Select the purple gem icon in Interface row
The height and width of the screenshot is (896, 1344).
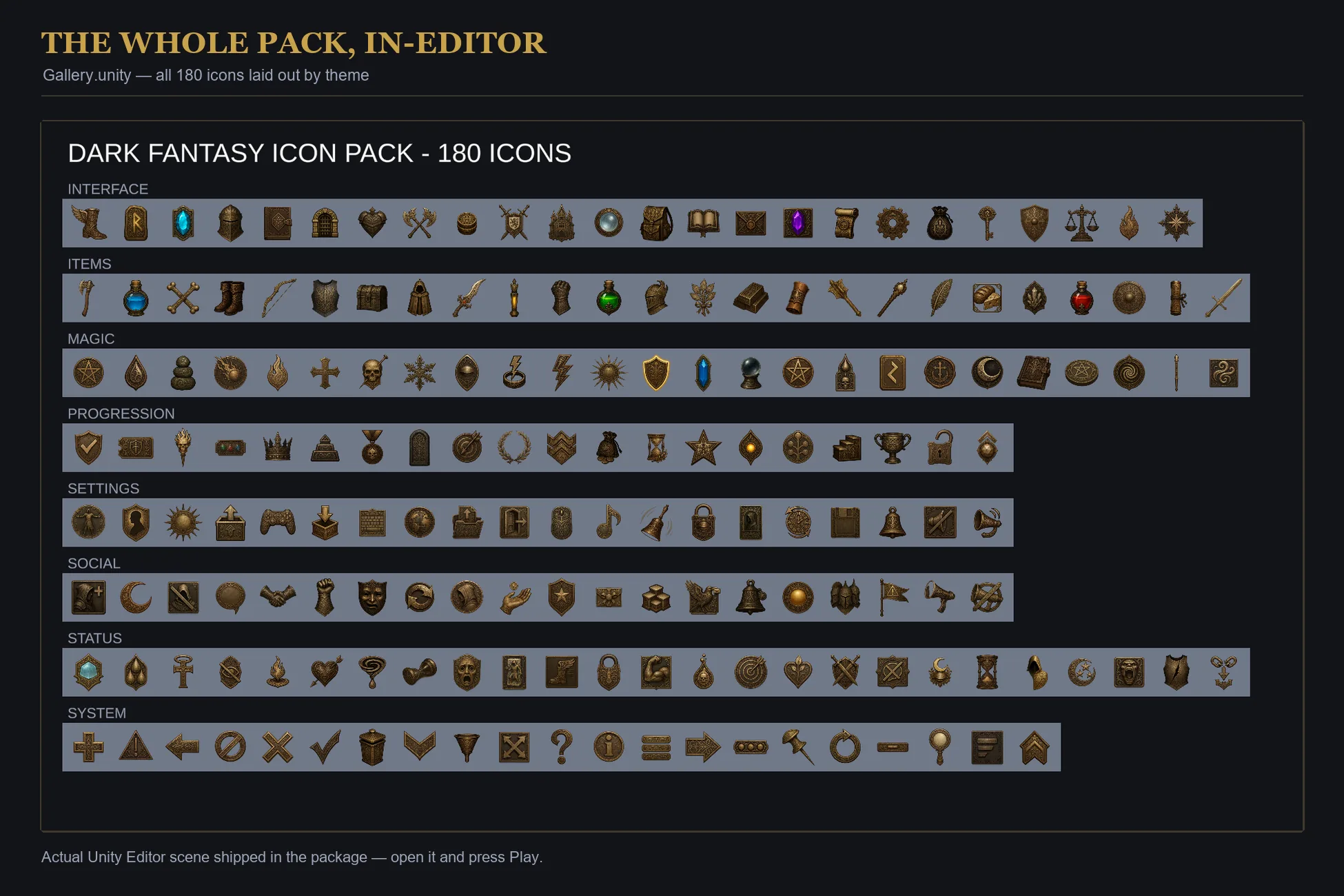tap(798, 223)
